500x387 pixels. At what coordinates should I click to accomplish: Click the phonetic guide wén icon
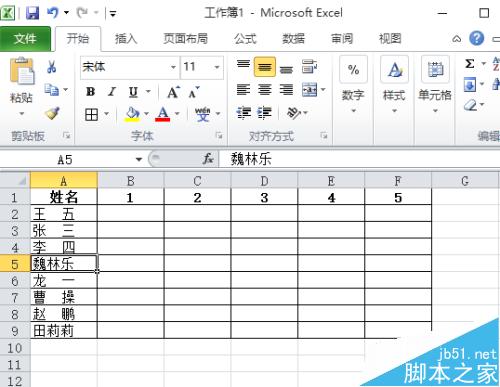[x=202, y=114]
